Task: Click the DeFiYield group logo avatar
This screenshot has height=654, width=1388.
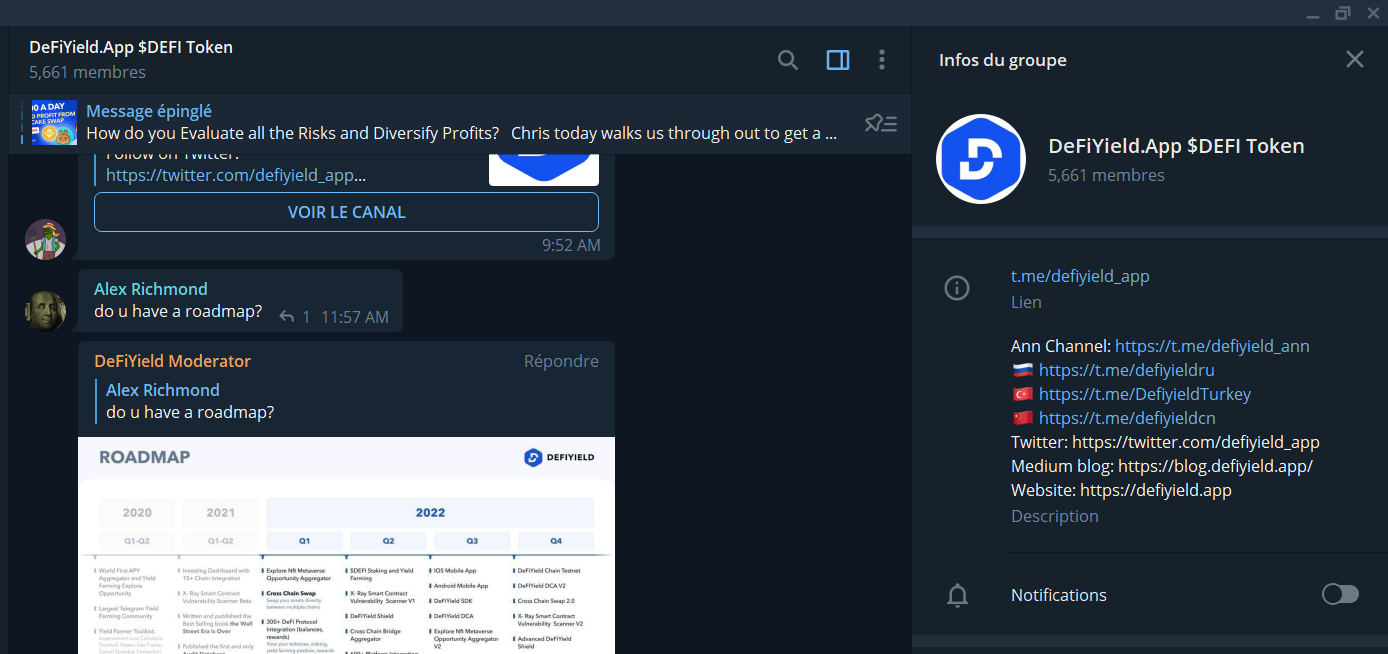Action: coord(982,159)
